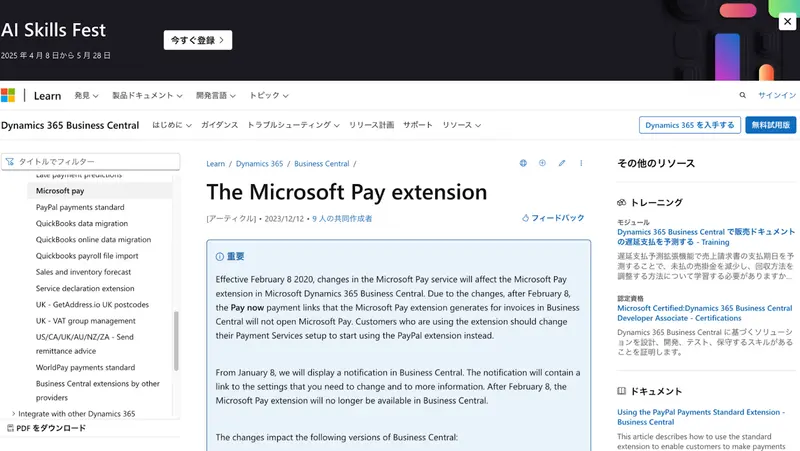Select QuickBooks data migration in sidebar
The image size is (800, 451).
pyautogui.click(x=82, y=223)
